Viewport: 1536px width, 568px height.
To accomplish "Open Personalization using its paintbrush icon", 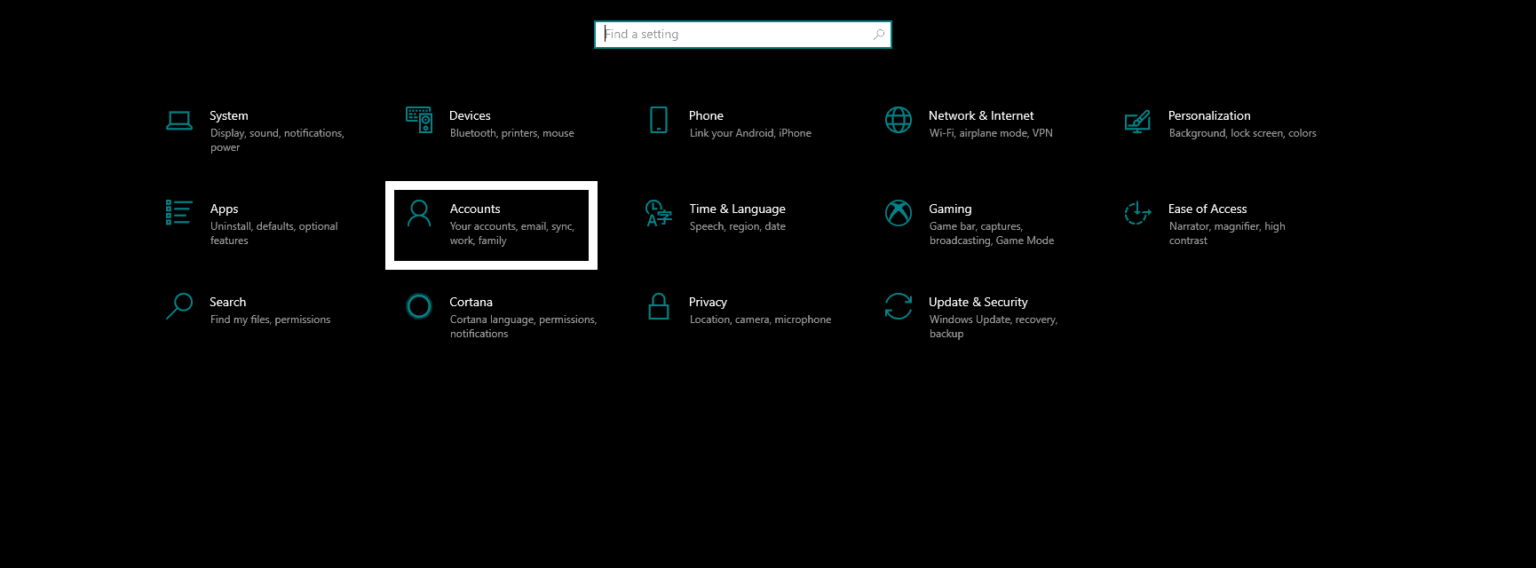I will tap(1137, 121).
